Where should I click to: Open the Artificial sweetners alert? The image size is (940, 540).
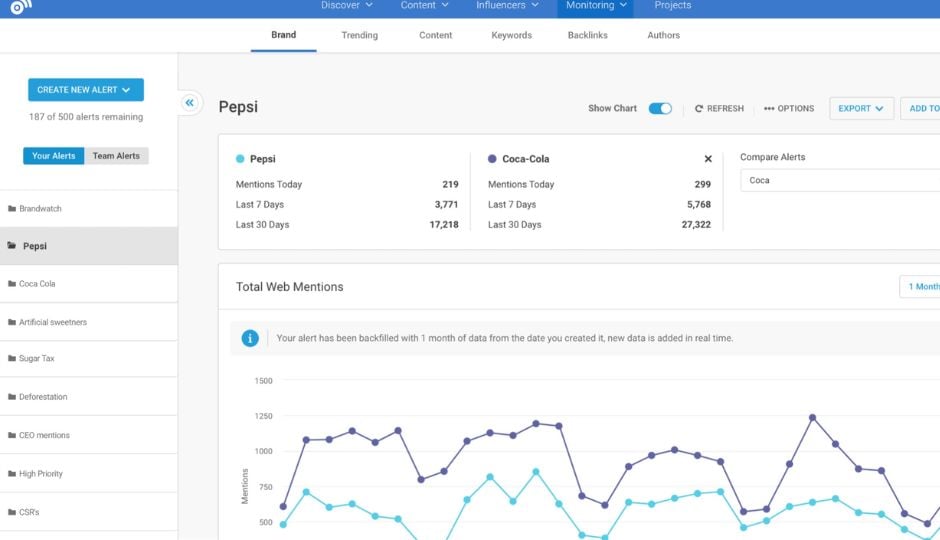click(x=89, y=322)
